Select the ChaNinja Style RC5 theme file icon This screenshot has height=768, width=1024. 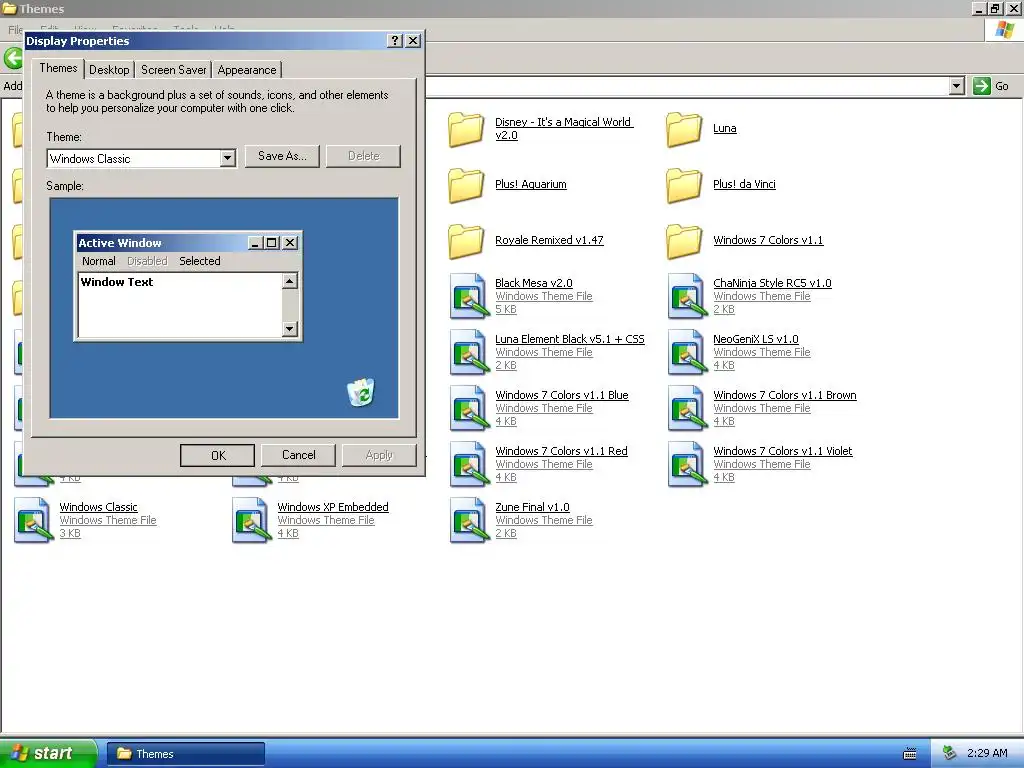(687, 296)
